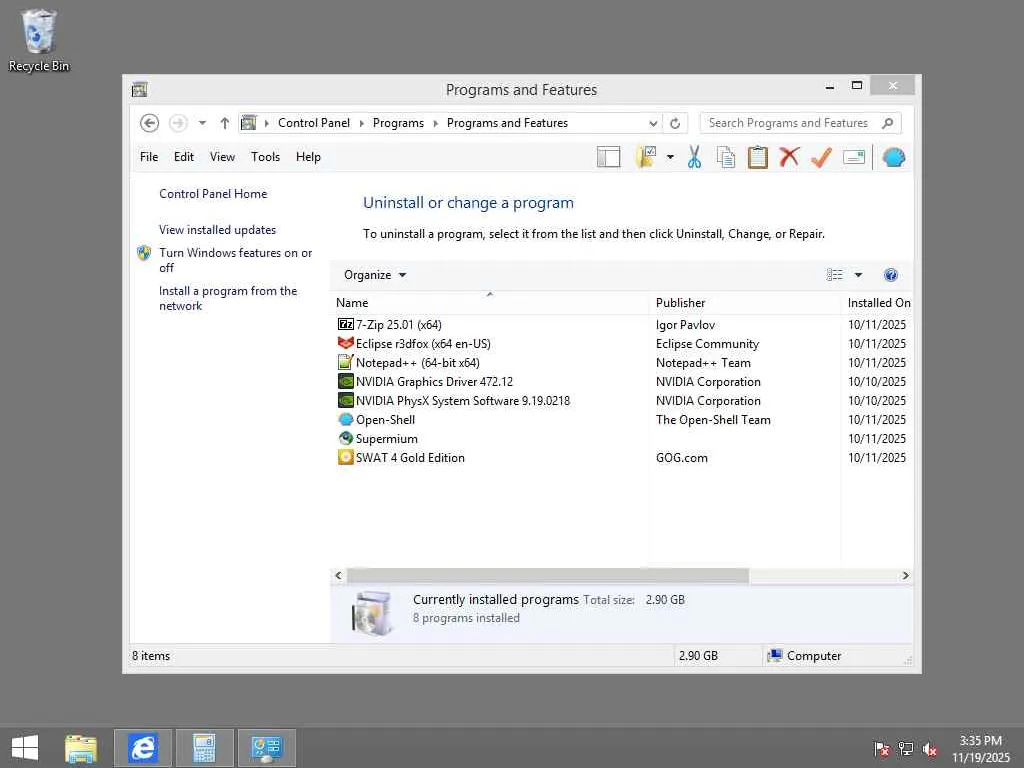1024x768 pixels.
Task: Open the Help menu
Action: click(308, 157)
